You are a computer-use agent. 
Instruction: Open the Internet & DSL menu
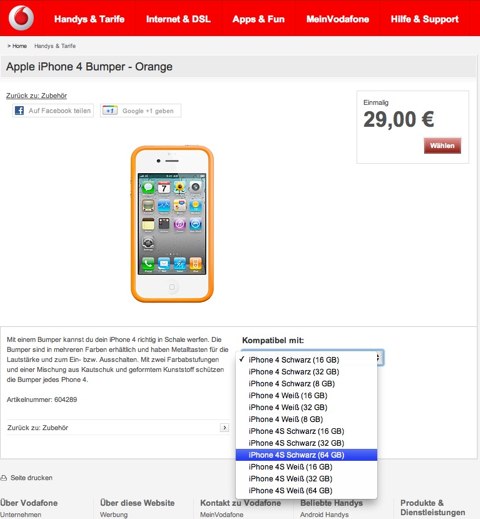(178, 19)
